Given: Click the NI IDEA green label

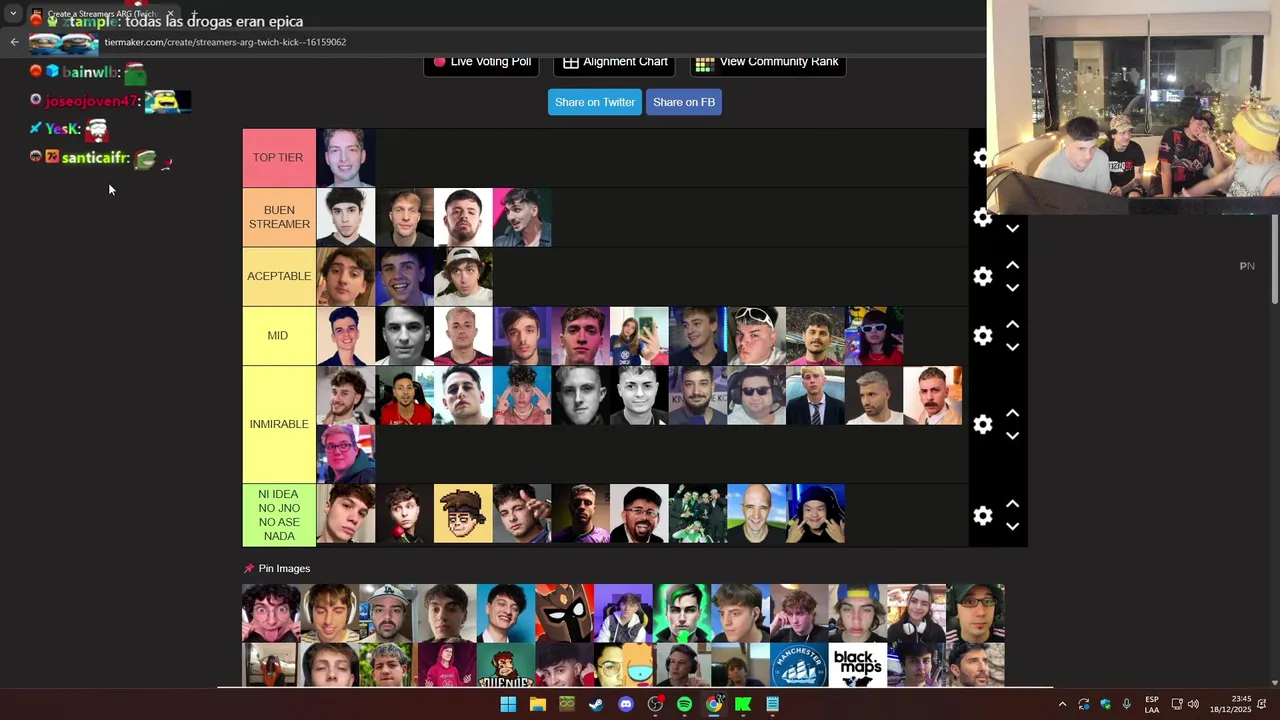Looking at the screenshot, I should (279, 515).
